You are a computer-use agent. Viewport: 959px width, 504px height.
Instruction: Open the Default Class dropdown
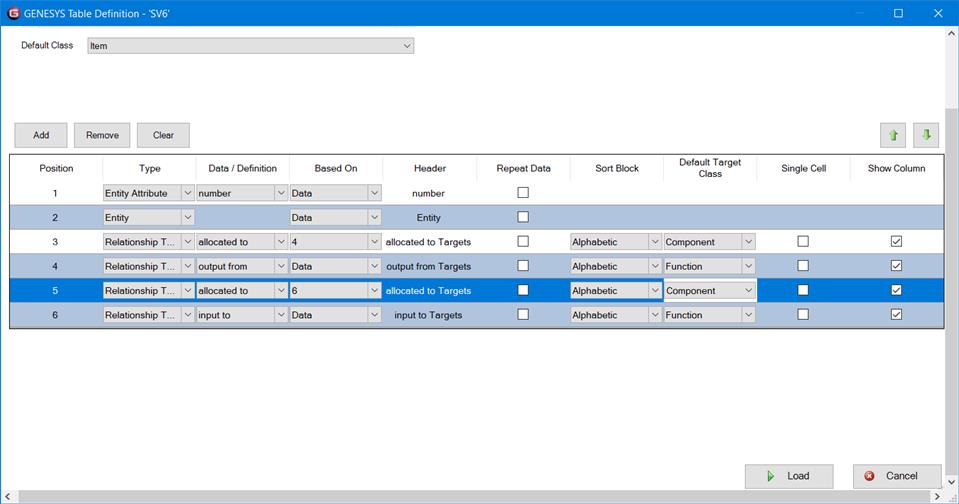[406, 46]
